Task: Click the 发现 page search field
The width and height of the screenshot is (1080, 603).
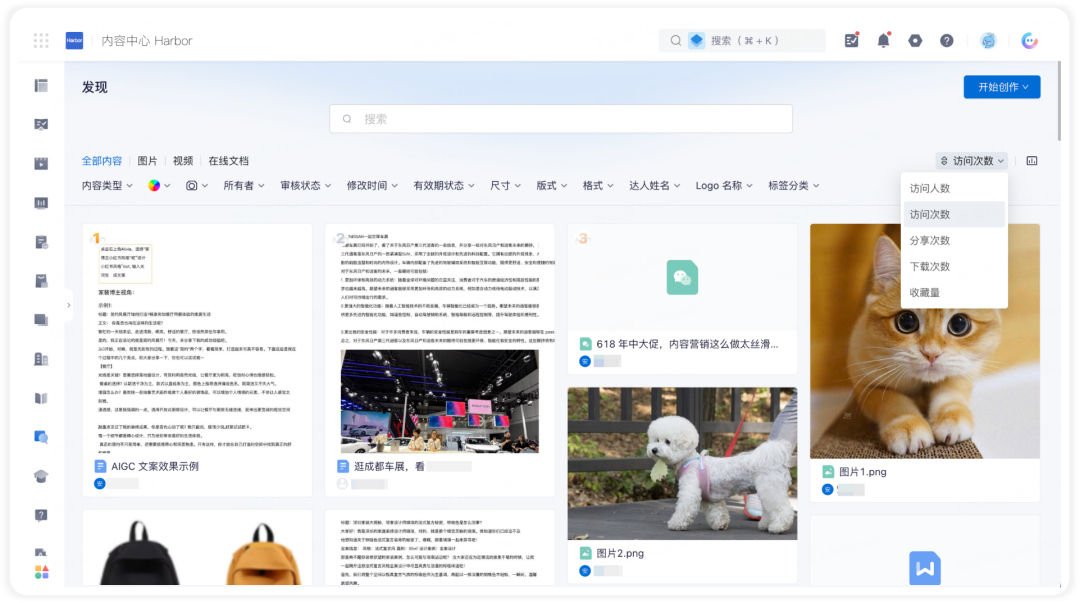Action: [x=561, y=119]
